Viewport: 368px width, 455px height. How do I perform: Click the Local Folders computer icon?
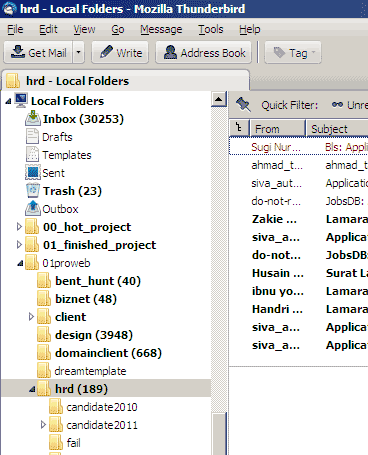pos(21,100)
